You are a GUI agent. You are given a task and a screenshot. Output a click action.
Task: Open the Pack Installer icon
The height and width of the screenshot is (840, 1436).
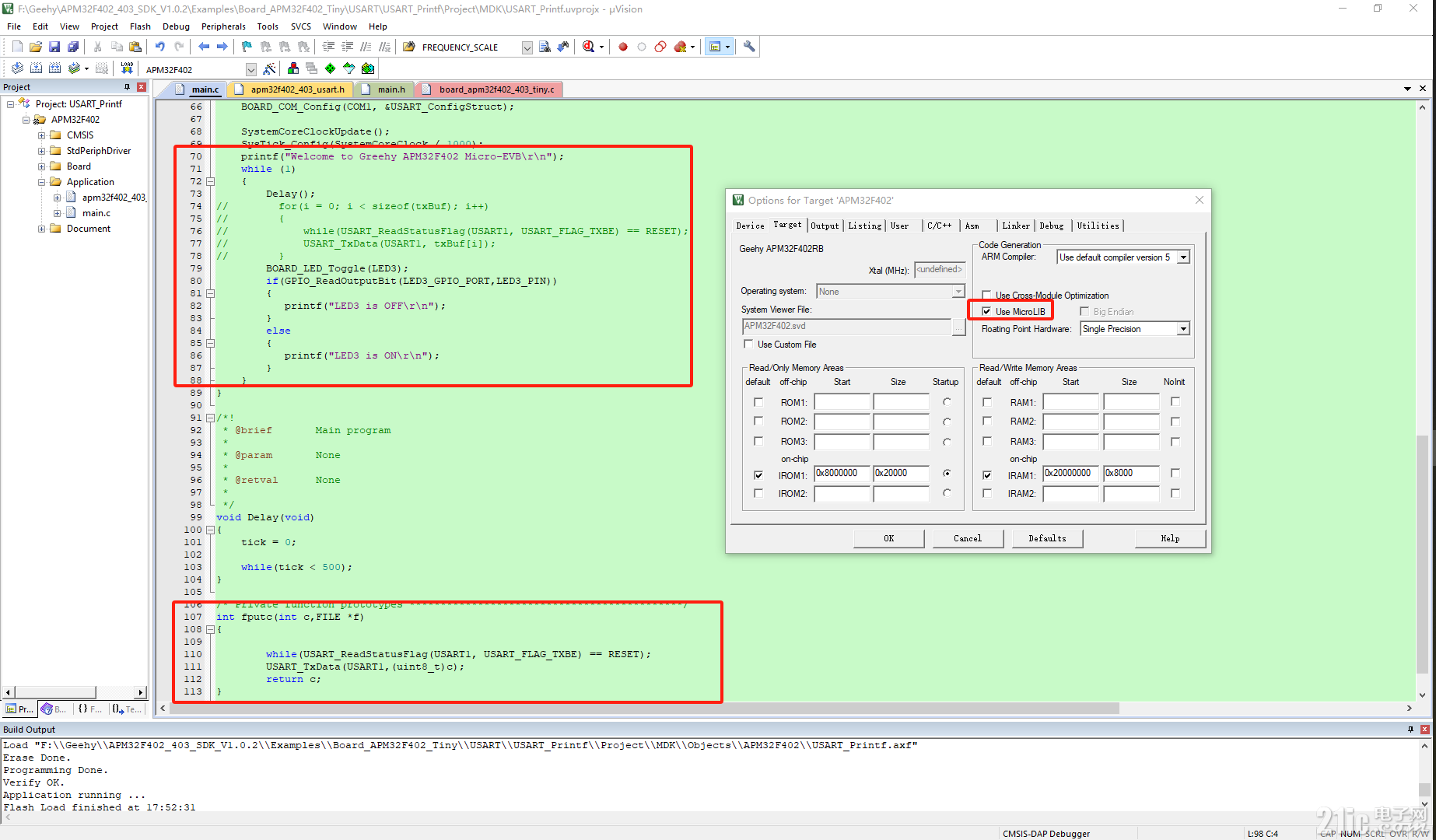tap(368, 68)
